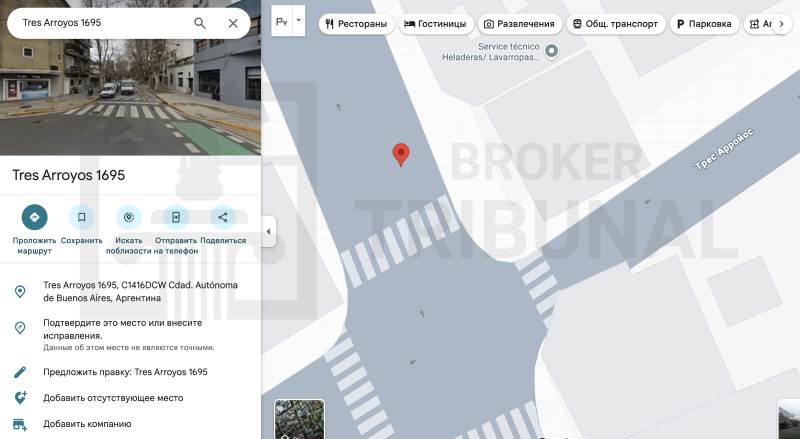
Task: Show more categories with the right chevron
Action: [781, 23]
